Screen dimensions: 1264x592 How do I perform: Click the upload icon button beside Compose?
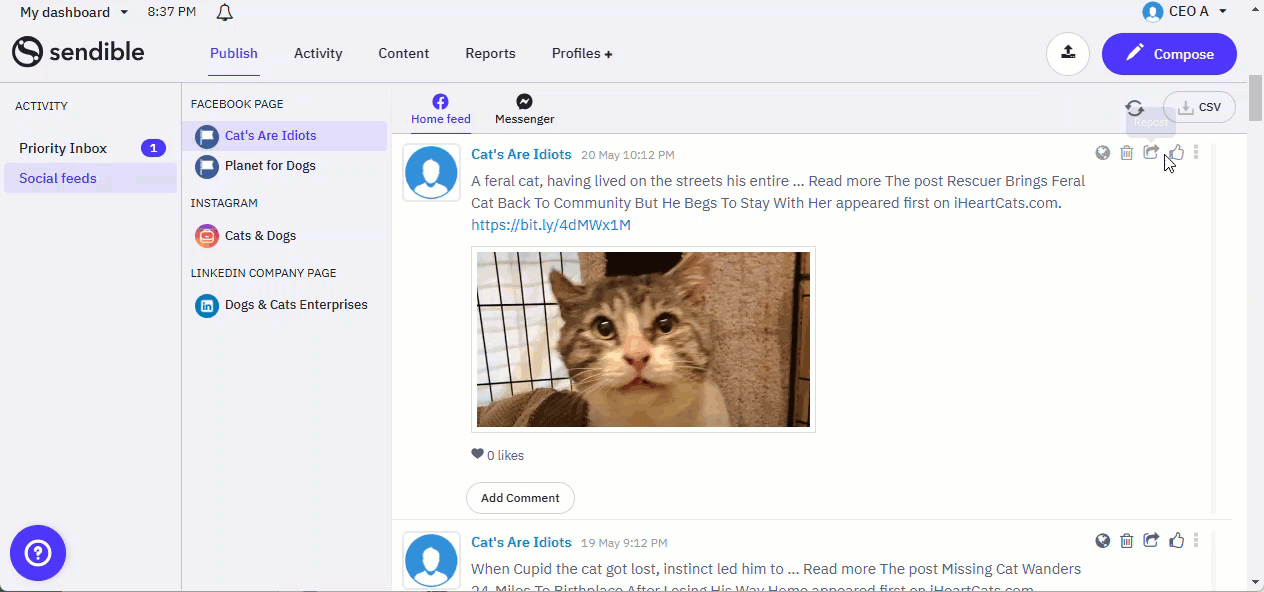[1068, 54]
